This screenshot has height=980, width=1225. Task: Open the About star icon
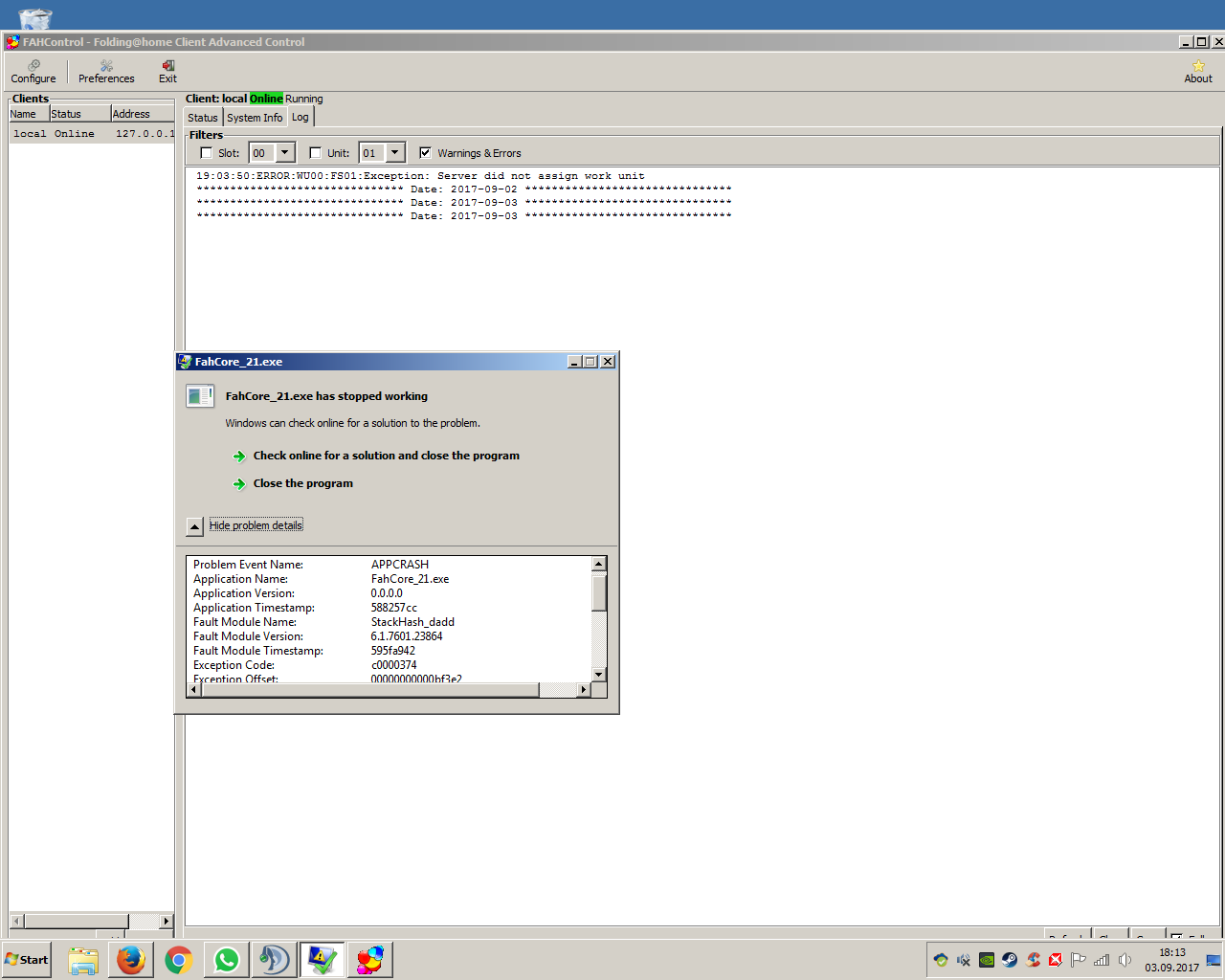(1198, 72)
